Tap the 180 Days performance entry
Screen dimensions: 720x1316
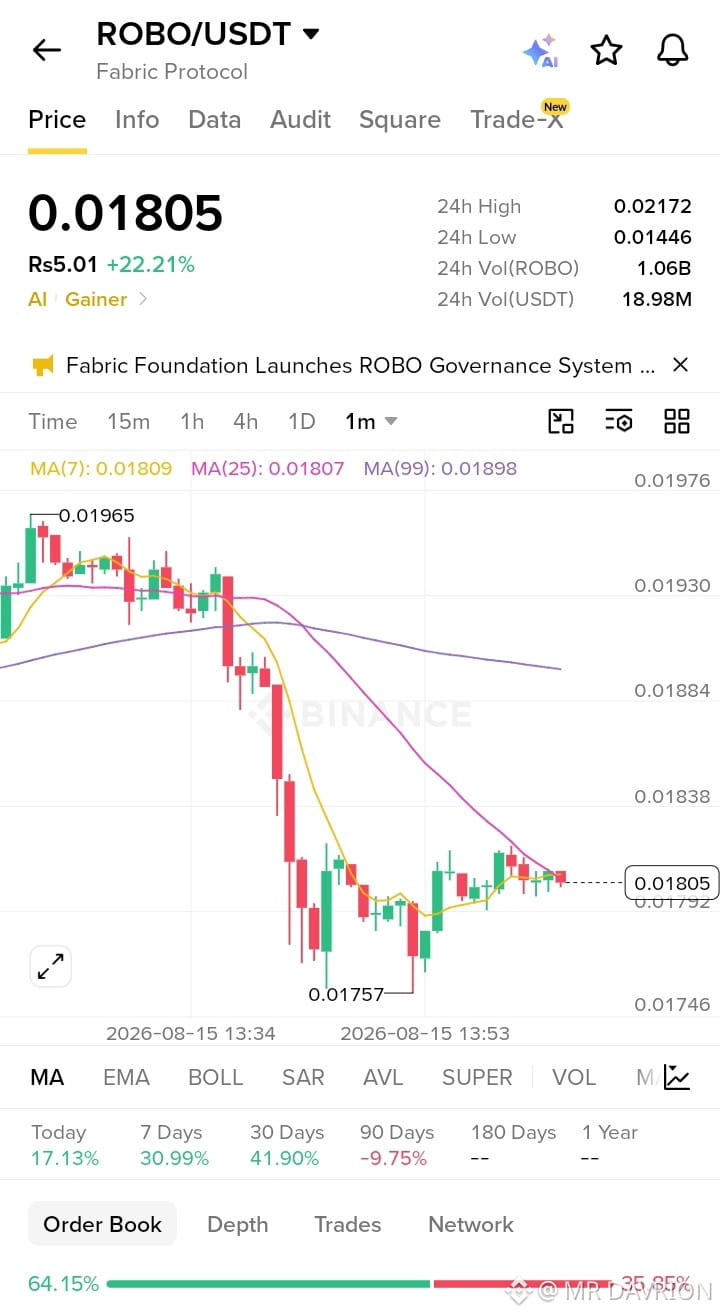tap(513, 1145)
